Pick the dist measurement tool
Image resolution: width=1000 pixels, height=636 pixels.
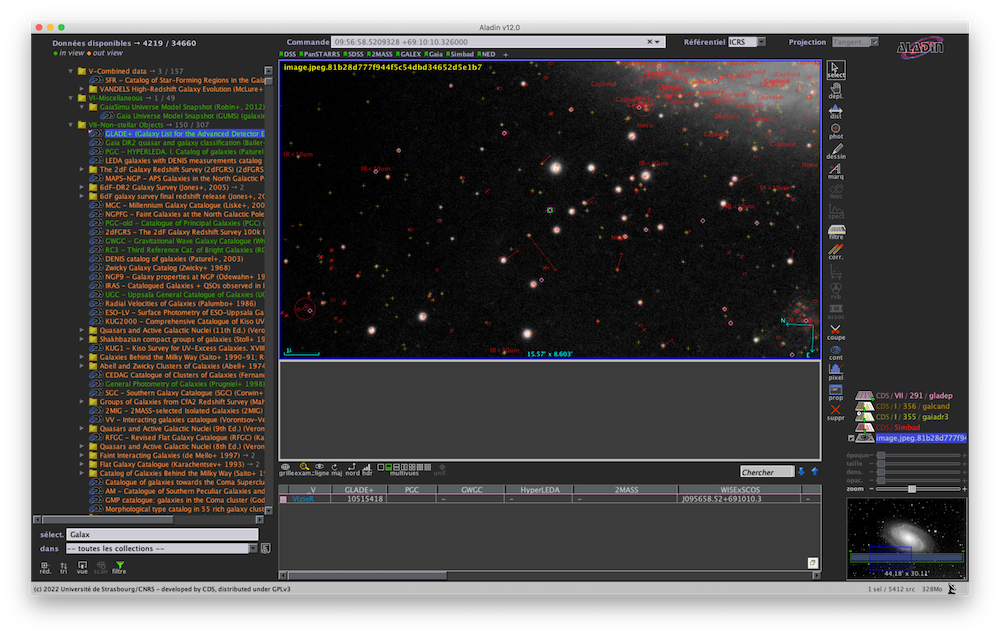tap(835, 112)
